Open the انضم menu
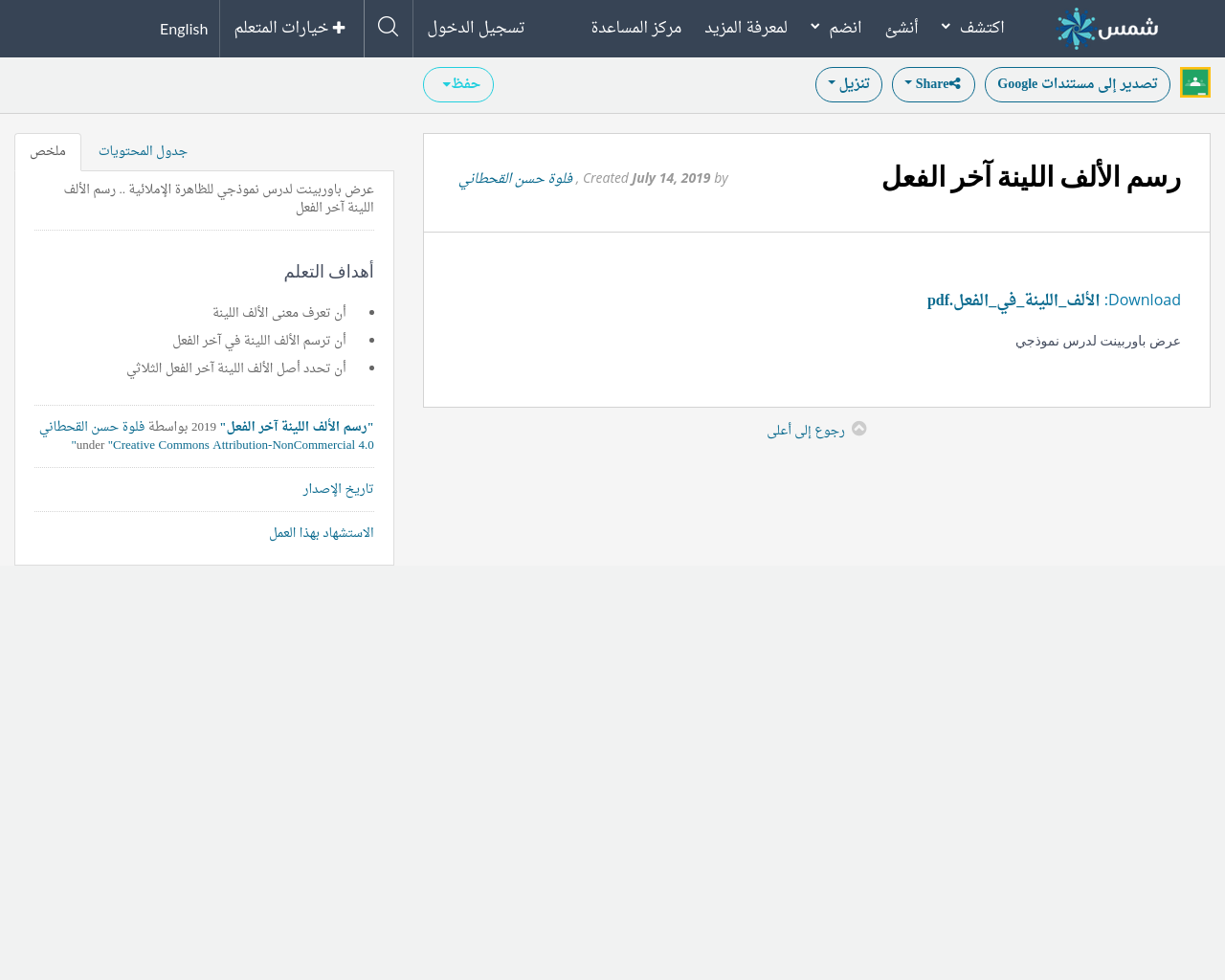The height and width of the screenshot is (980, 1225). click(835, 27)
